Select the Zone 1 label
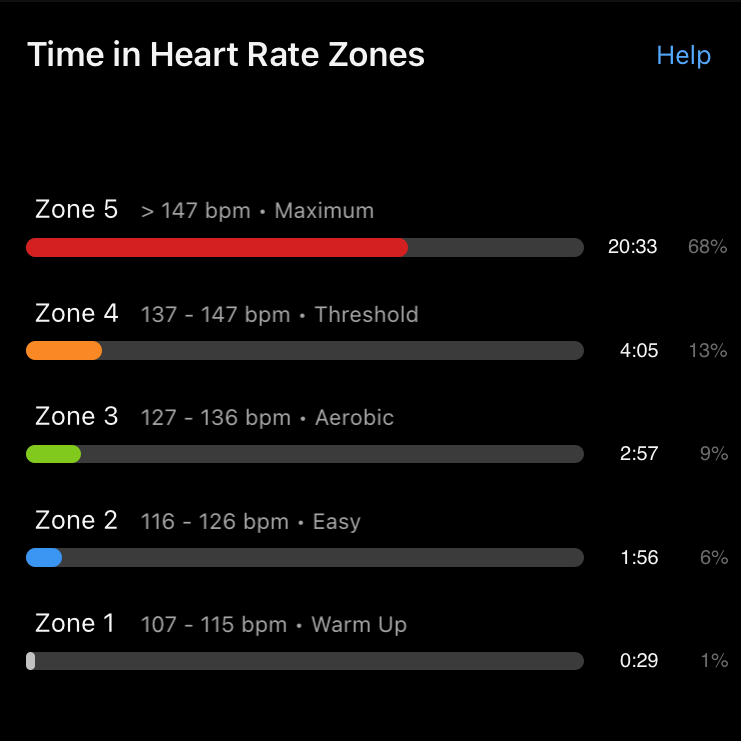 [x=75, y=624]
